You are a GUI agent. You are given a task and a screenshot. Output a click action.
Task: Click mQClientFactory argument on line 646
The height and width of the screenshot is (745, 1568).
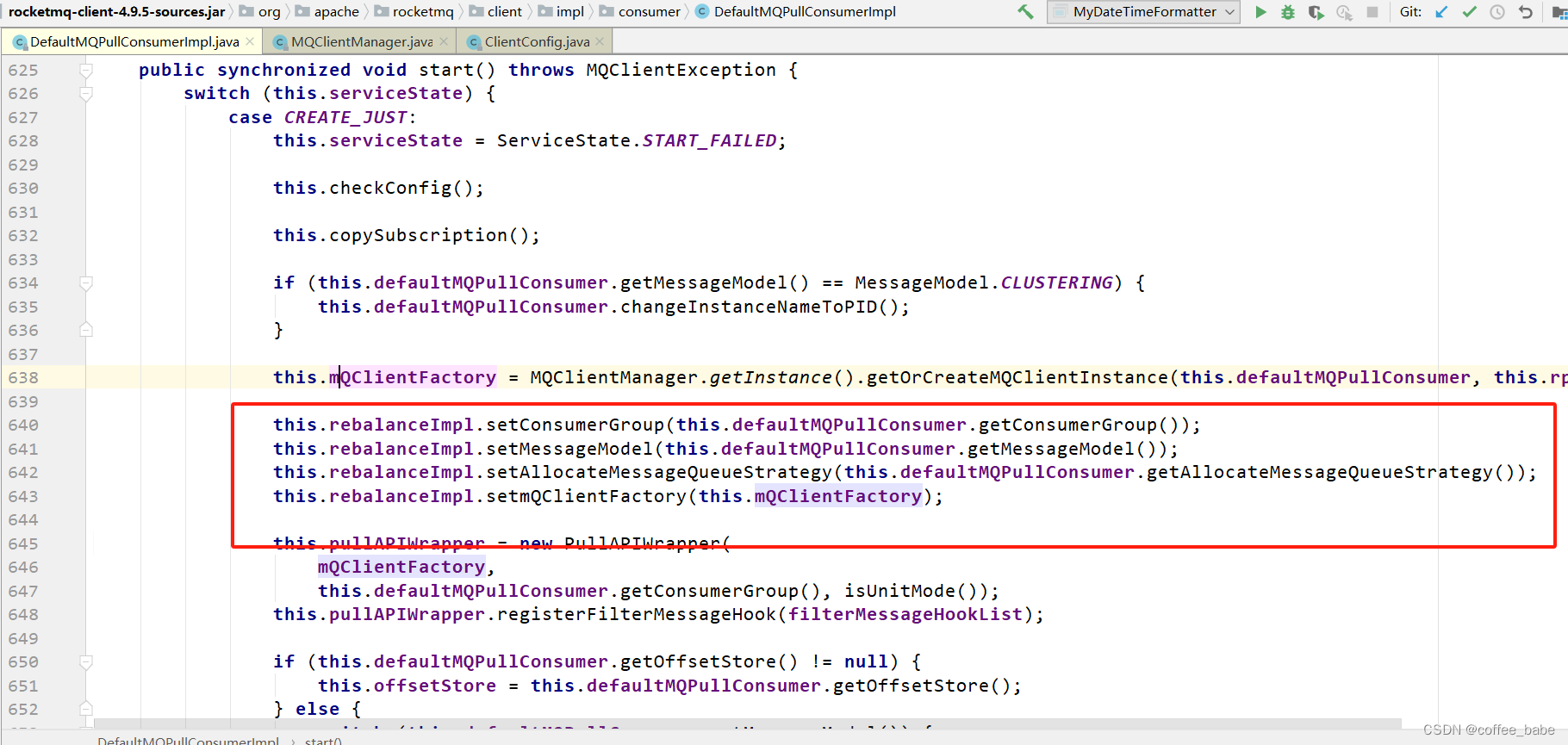401,567
